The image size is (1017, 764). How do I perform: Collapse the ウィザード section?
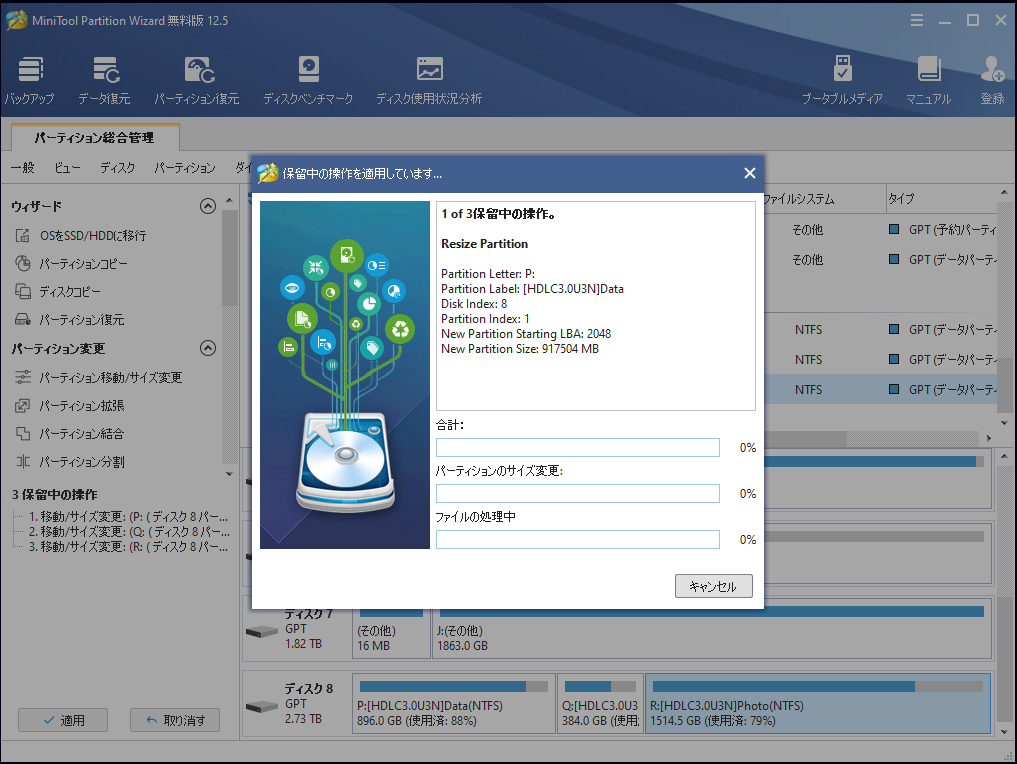(x=208, y=206)
